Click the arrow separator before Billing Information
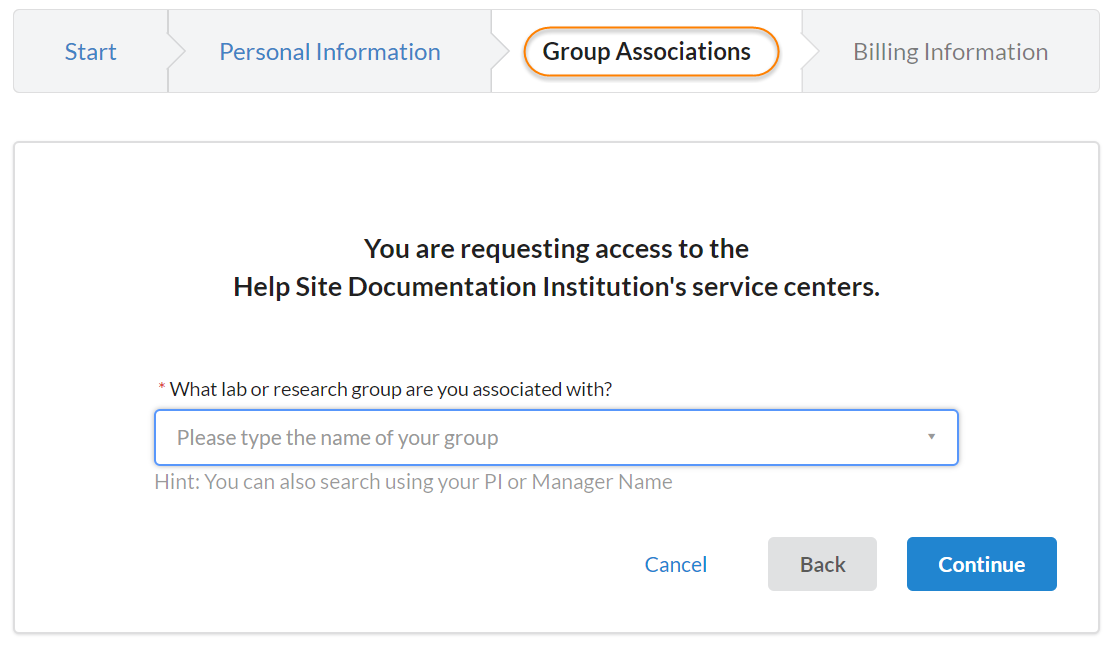Screen dimensions: 1114x646 click(811, 52)
